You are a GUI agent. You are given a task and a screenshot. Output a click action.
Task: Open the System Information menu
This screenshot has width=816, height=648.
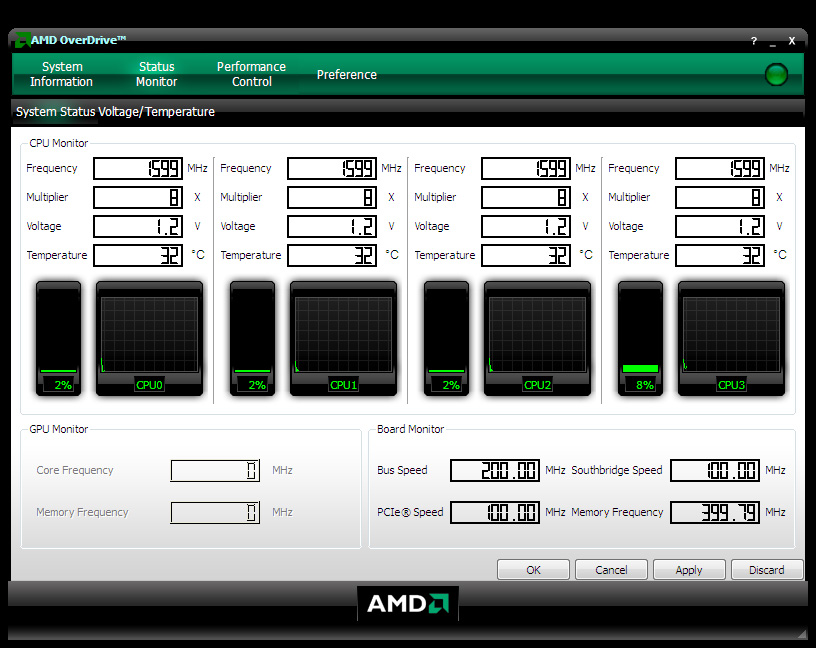coord(61,74)
